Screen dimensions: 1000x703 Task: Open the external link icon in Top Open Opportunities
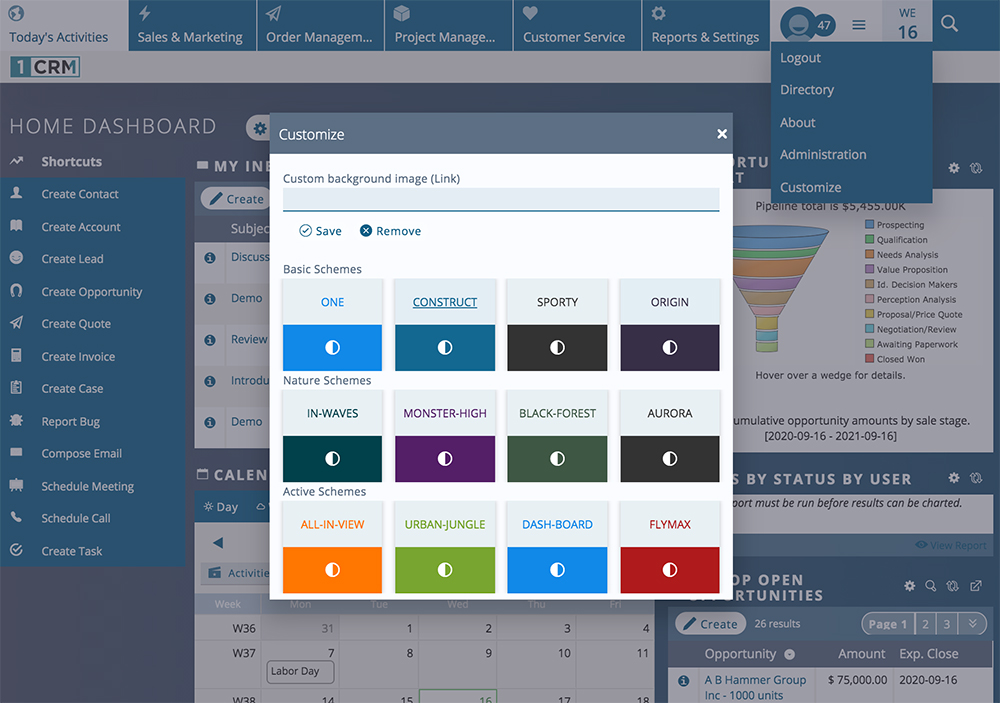pyautogui.click(x=976, y=586)
